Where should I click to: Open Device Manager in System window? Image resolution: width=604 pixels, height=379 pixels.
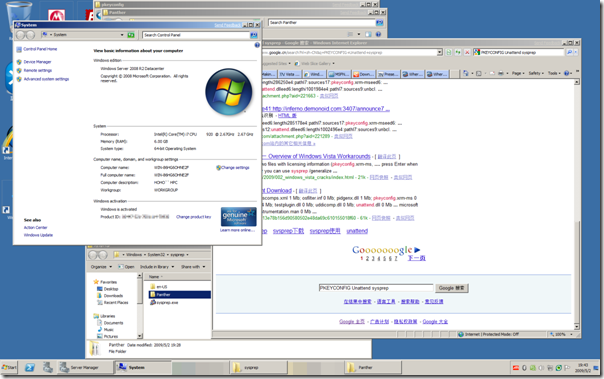coord(37,62)
